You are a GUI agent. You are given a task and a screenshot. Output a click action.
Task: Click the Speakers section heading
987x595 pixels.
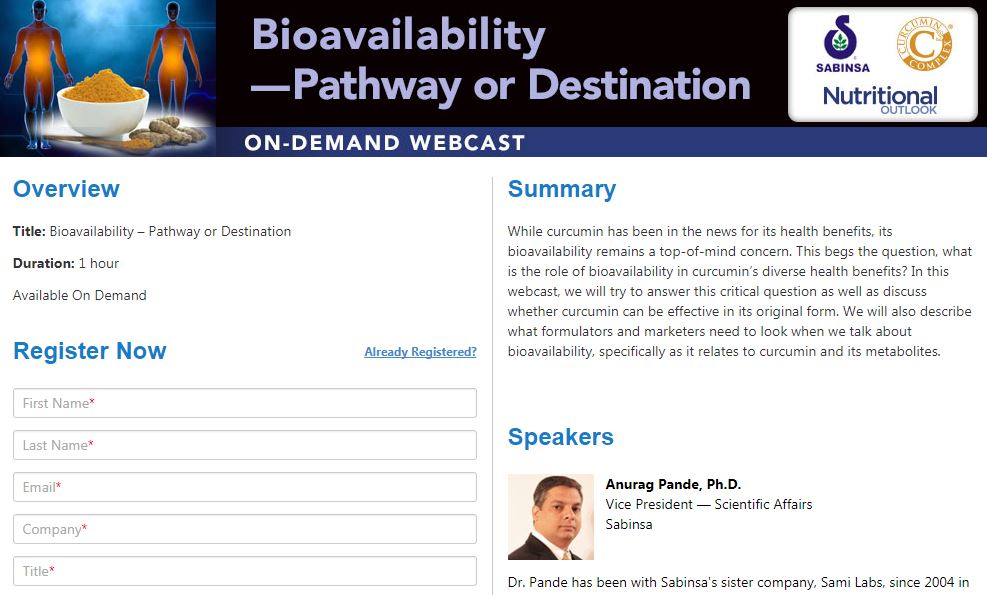pyautogui.click(x=560, y=437)
